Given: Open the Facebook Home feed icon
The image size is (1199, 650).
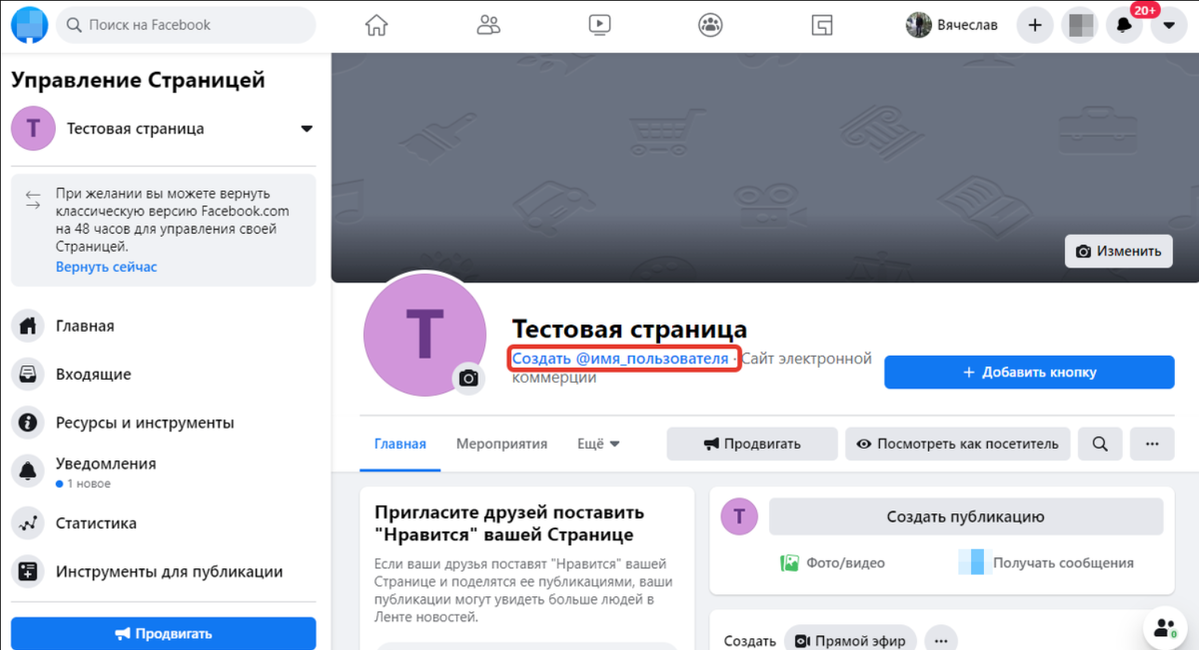Looking at the screenshot, I should [376, 25].
